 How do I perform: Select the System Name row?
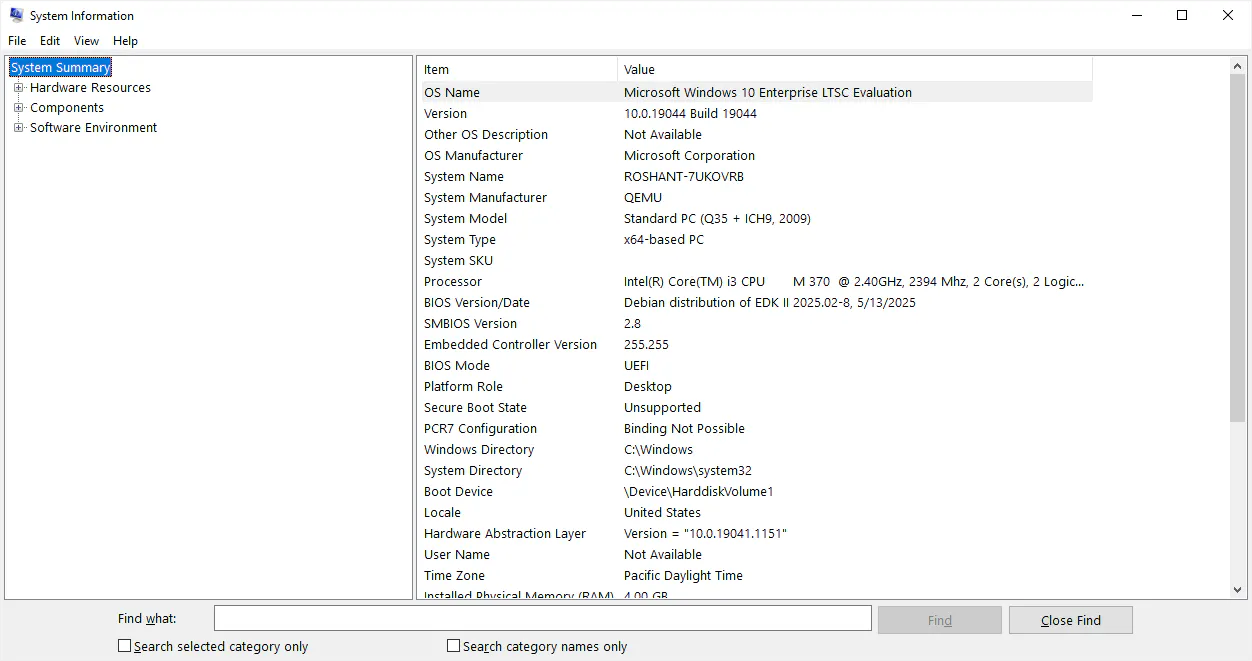point(755,176)
